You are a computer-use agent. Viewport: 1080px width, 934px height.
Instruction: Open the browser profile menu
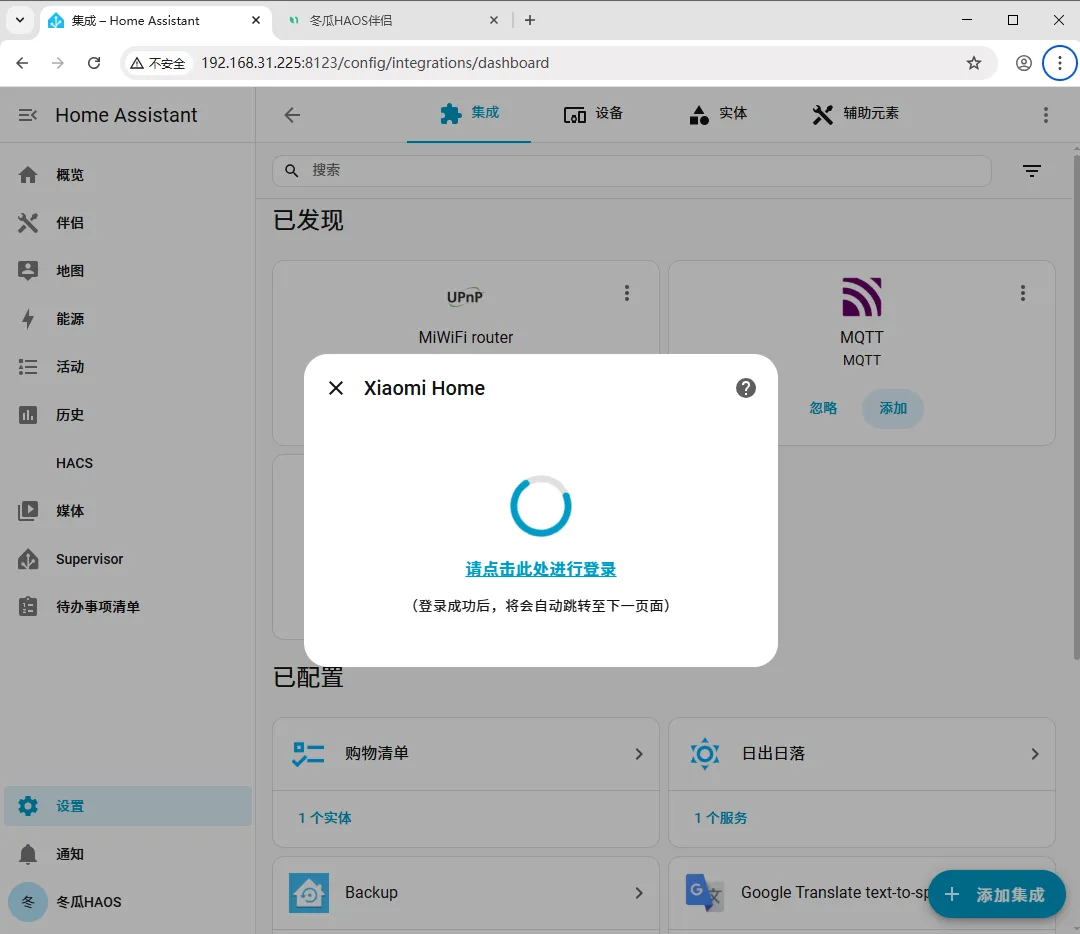tap(1024, 63)
